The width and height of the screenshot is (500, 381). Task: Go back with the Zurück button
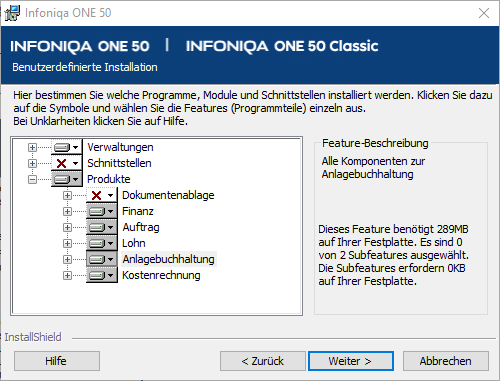point(263,361)
